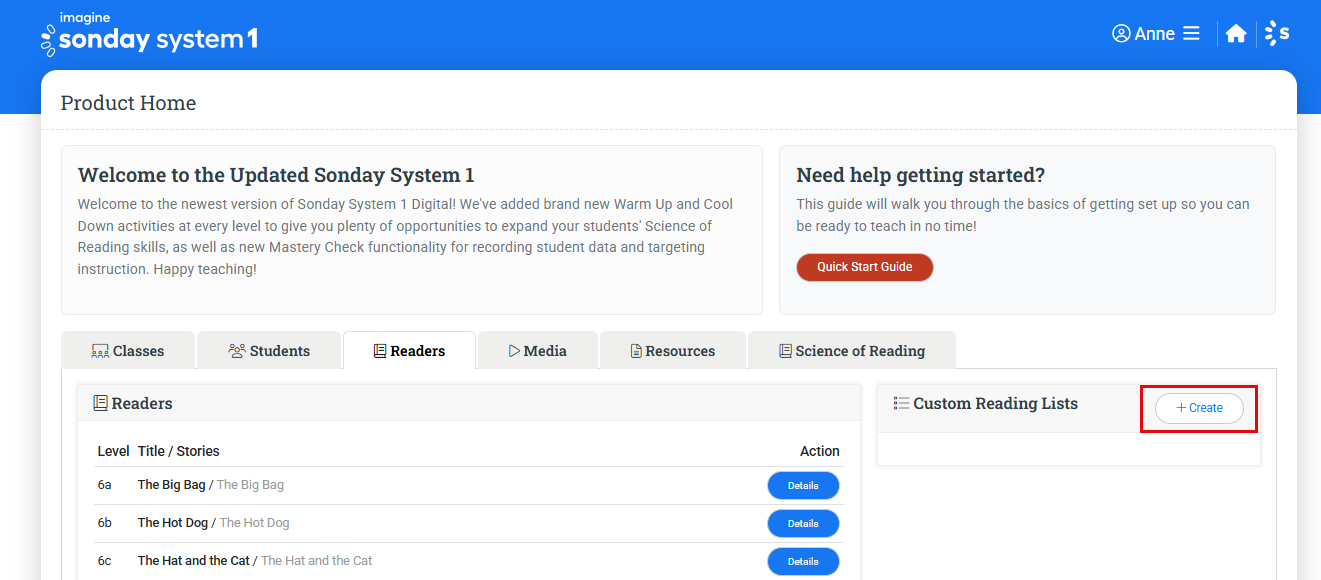Viewport: 1321px width, 580px height.
Task: Click the Product Home page heading
Action: pyautogui.click(x=128, y=102)
